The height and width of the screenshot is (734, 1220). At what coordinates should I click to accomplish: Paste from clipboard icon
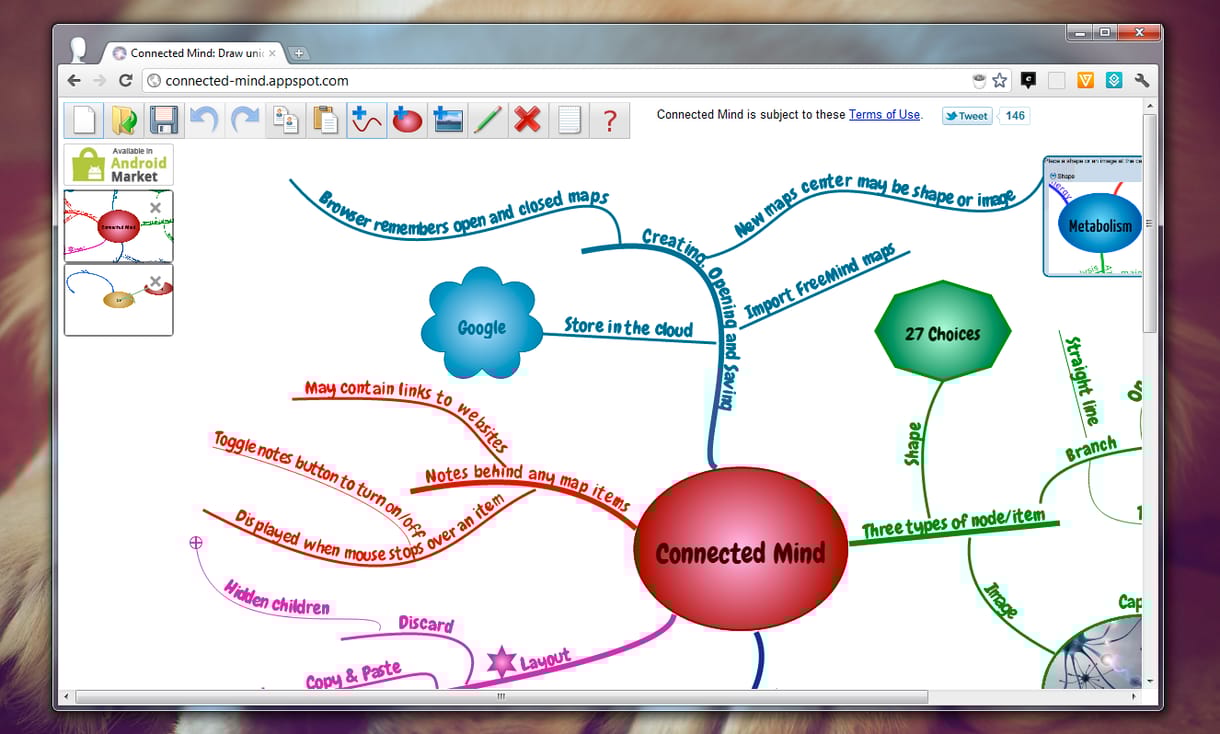326,120
